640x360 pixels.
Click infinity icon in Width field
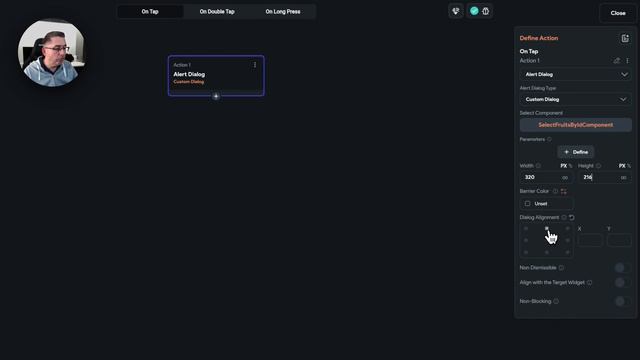coord(565,178)
